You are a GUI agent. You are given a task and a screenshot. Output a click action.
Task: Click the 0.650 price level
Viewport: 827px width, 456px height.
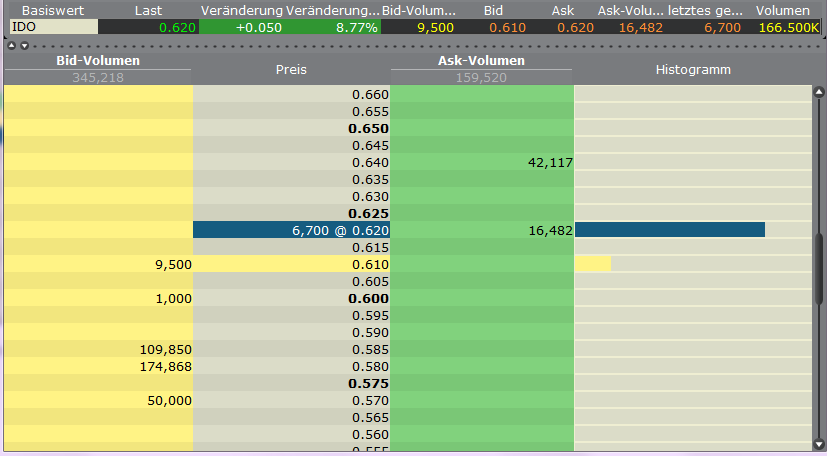(x=369, y=128)
